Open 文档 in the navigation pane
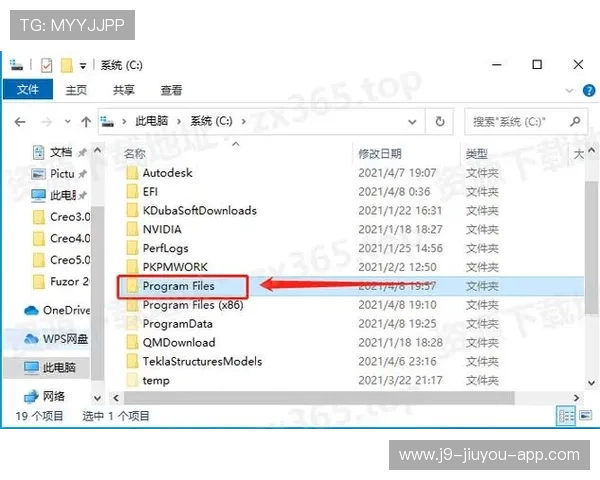 [x=61, y=152]
